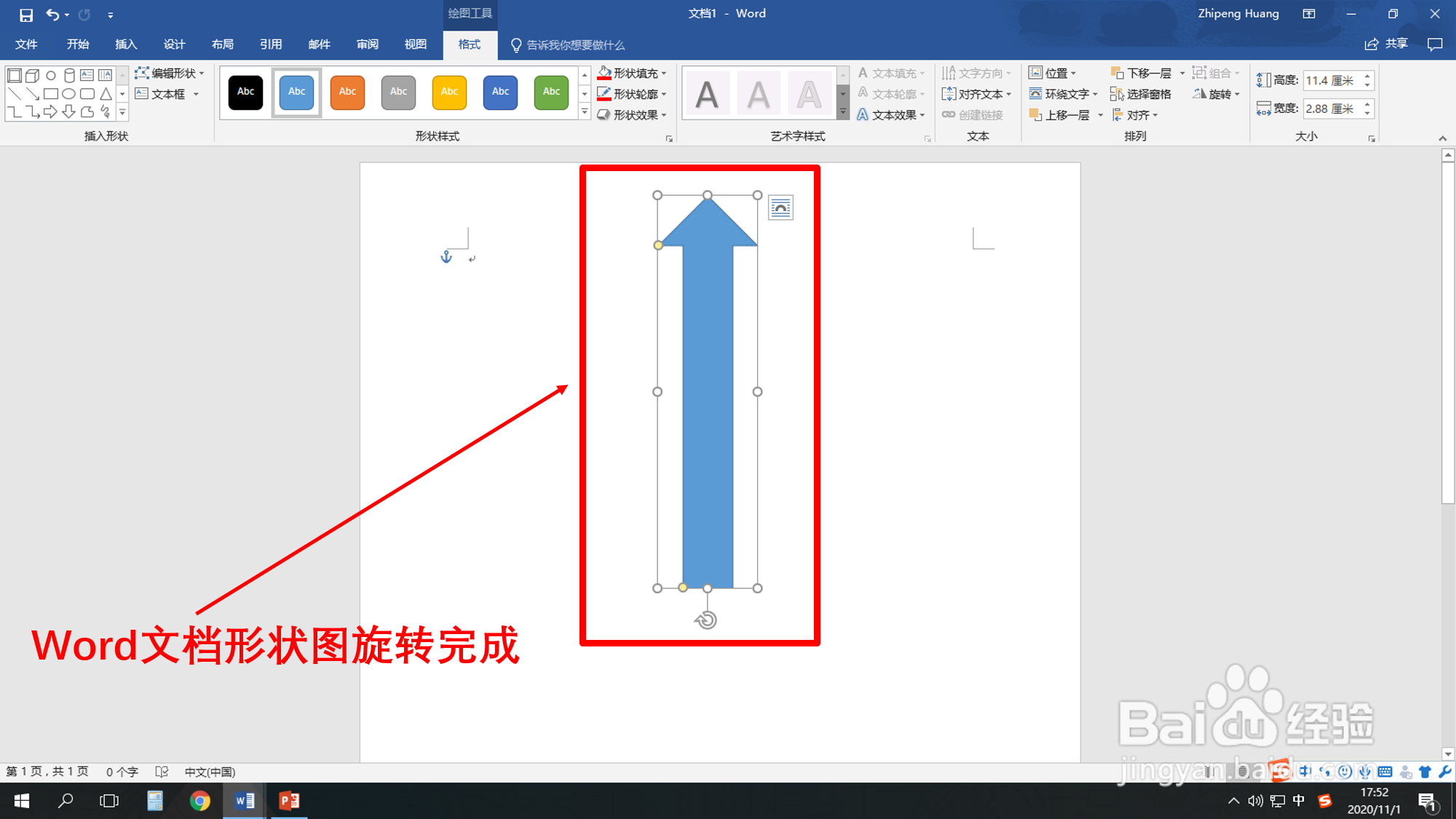
Task: Collapse the ribbon with the up chevron
Action: (x=1442, y=138)
